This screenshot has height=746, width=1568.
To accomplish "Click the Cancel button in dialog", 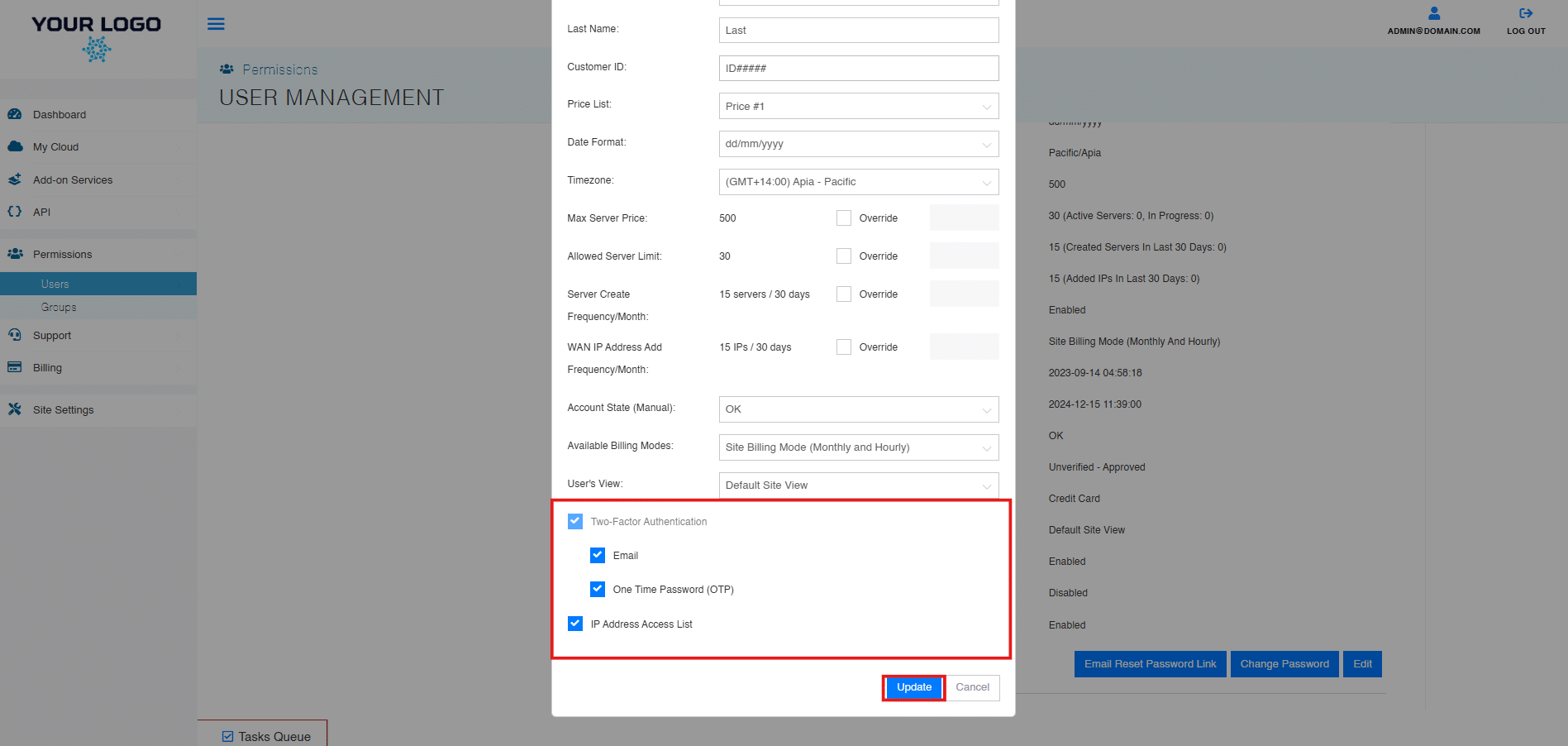I will (x=972, y=687).
